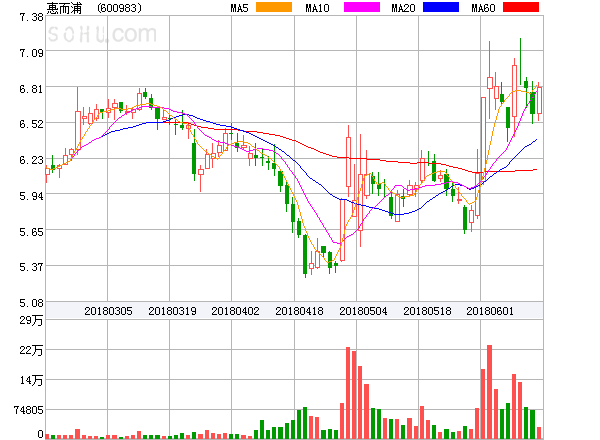Screen dimensions: 600x440
Task: Click the 6.52 price axis label
Action: [x=31, y=124]
